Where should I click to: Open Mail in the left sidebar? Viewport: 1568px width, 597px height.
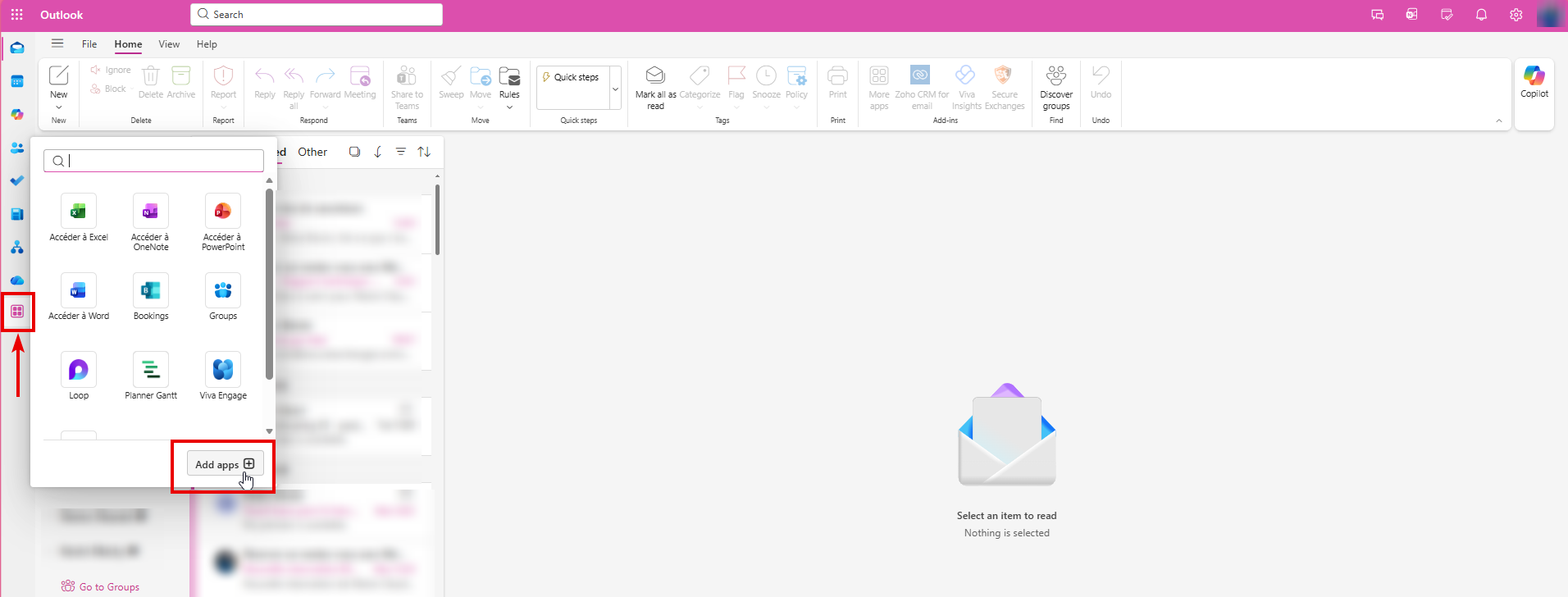17,48
